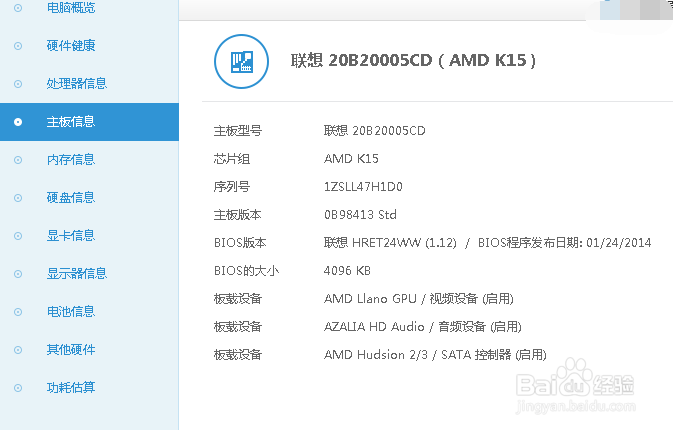
Task: Click the 联想 20B20005CD title heading
Action: pos(413,61)
